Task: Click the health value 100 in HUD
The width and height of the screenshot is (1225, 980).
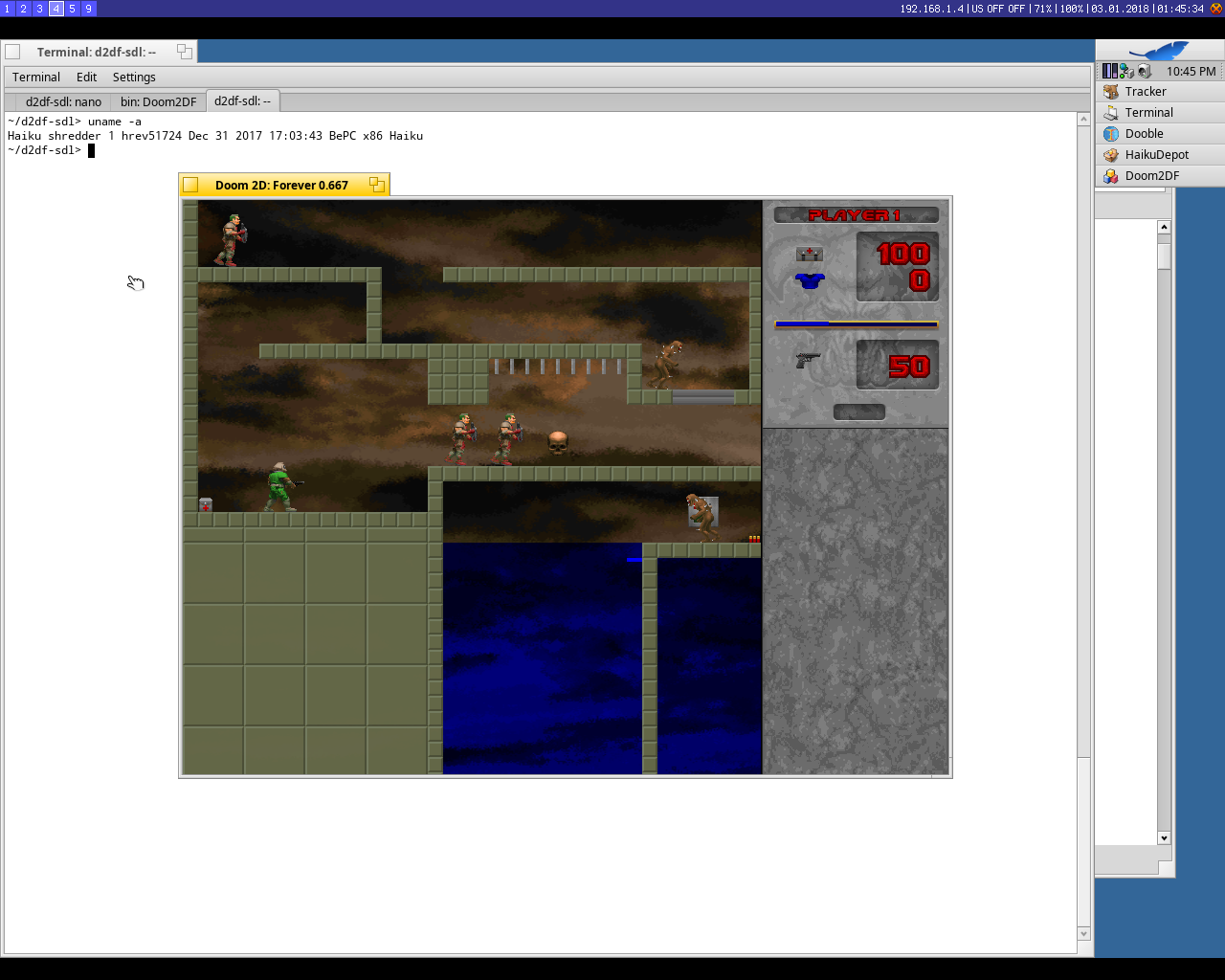Action: point(902,254)
